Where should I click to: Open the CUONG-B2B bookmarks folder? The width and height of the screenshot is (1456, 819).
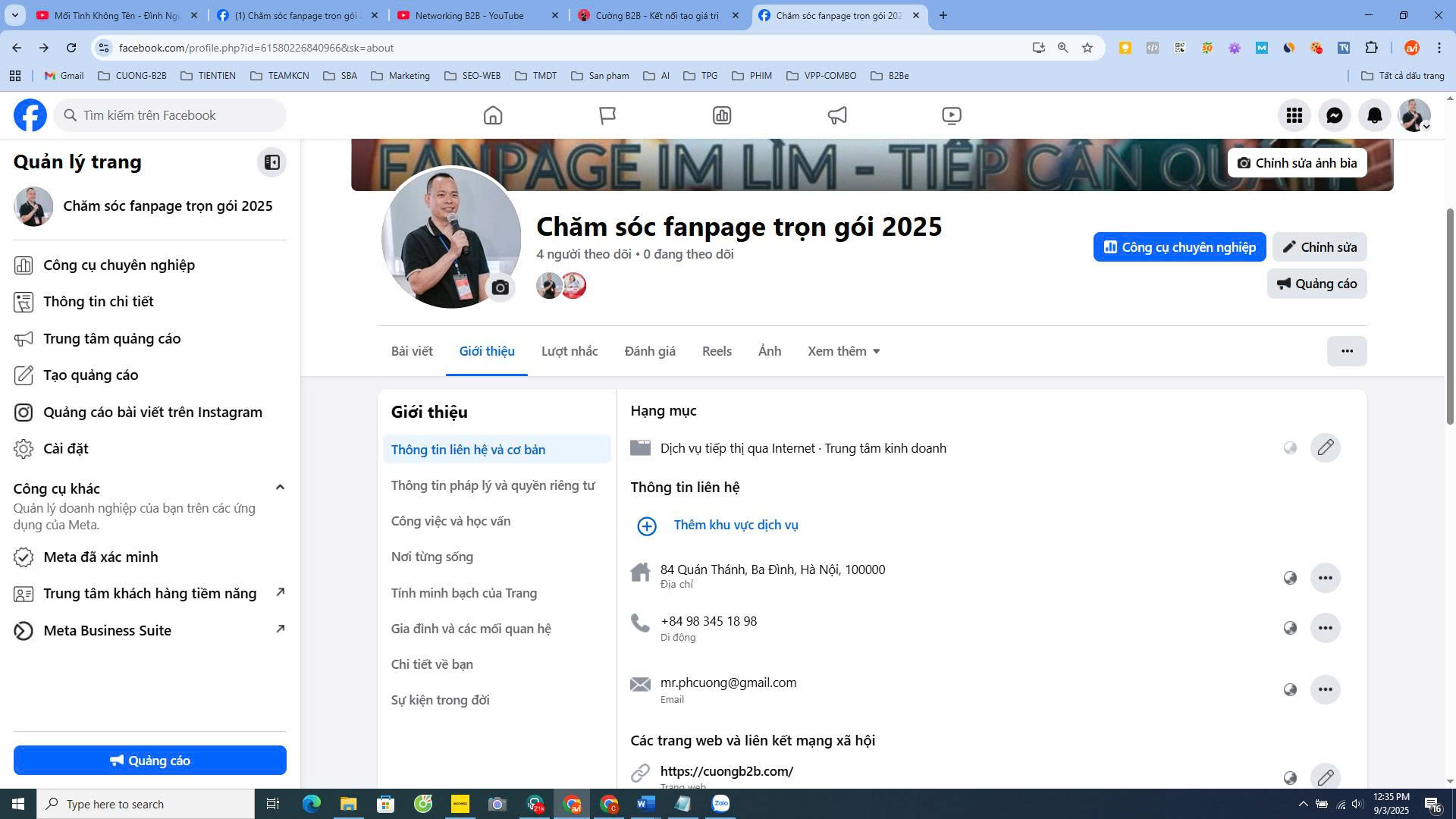pos(133,76)
